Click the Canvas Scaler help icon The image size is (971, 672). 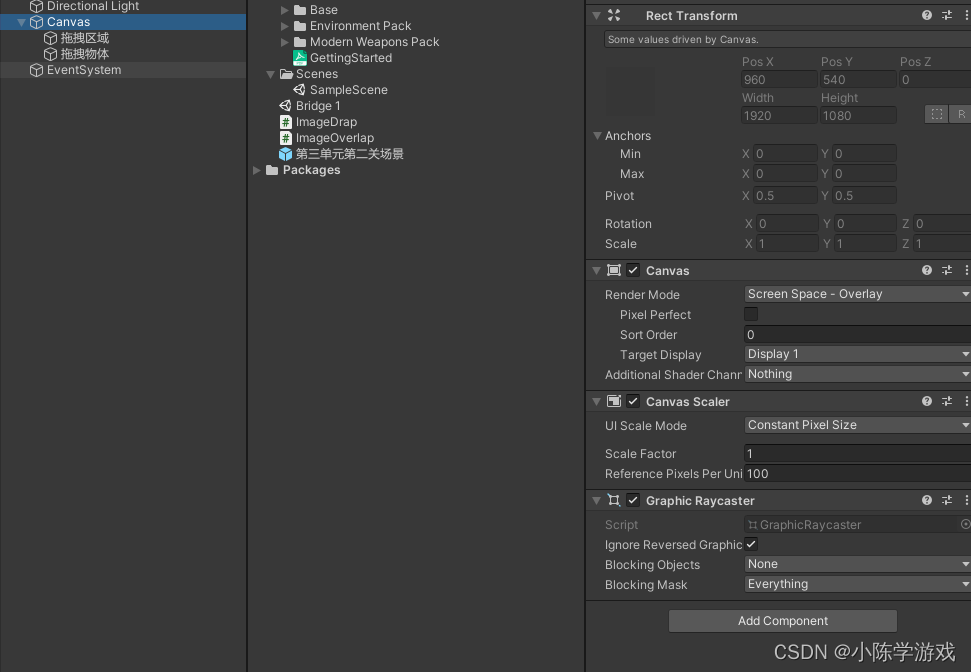926,401
